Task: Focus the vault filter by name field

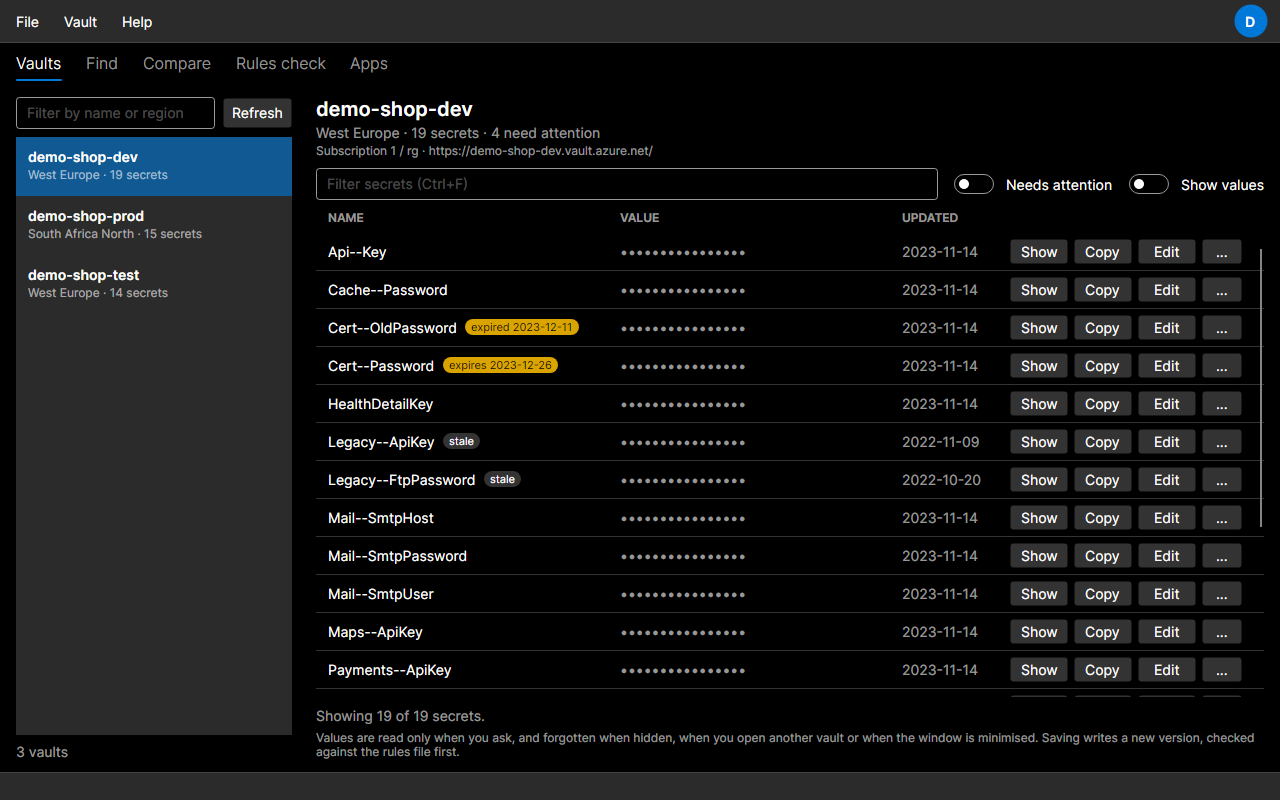Action: tap(115, 113)
